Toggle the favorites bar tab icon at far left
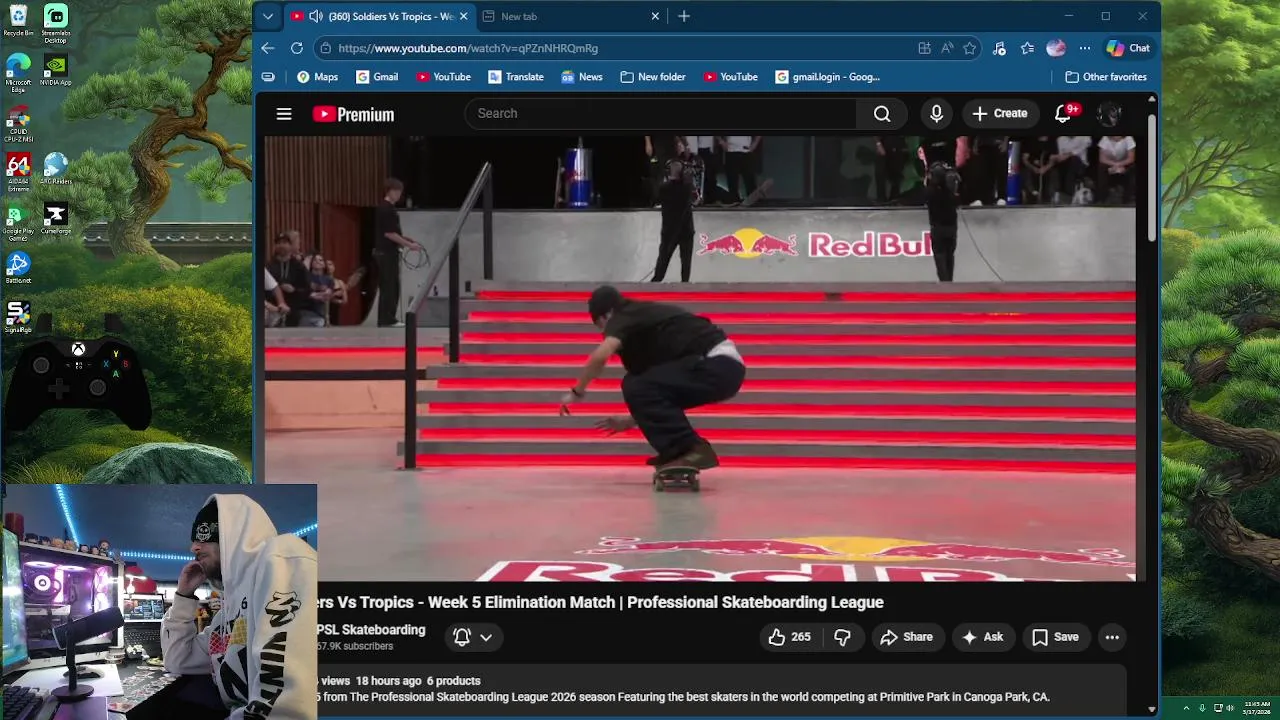 [x=268, y=77]
